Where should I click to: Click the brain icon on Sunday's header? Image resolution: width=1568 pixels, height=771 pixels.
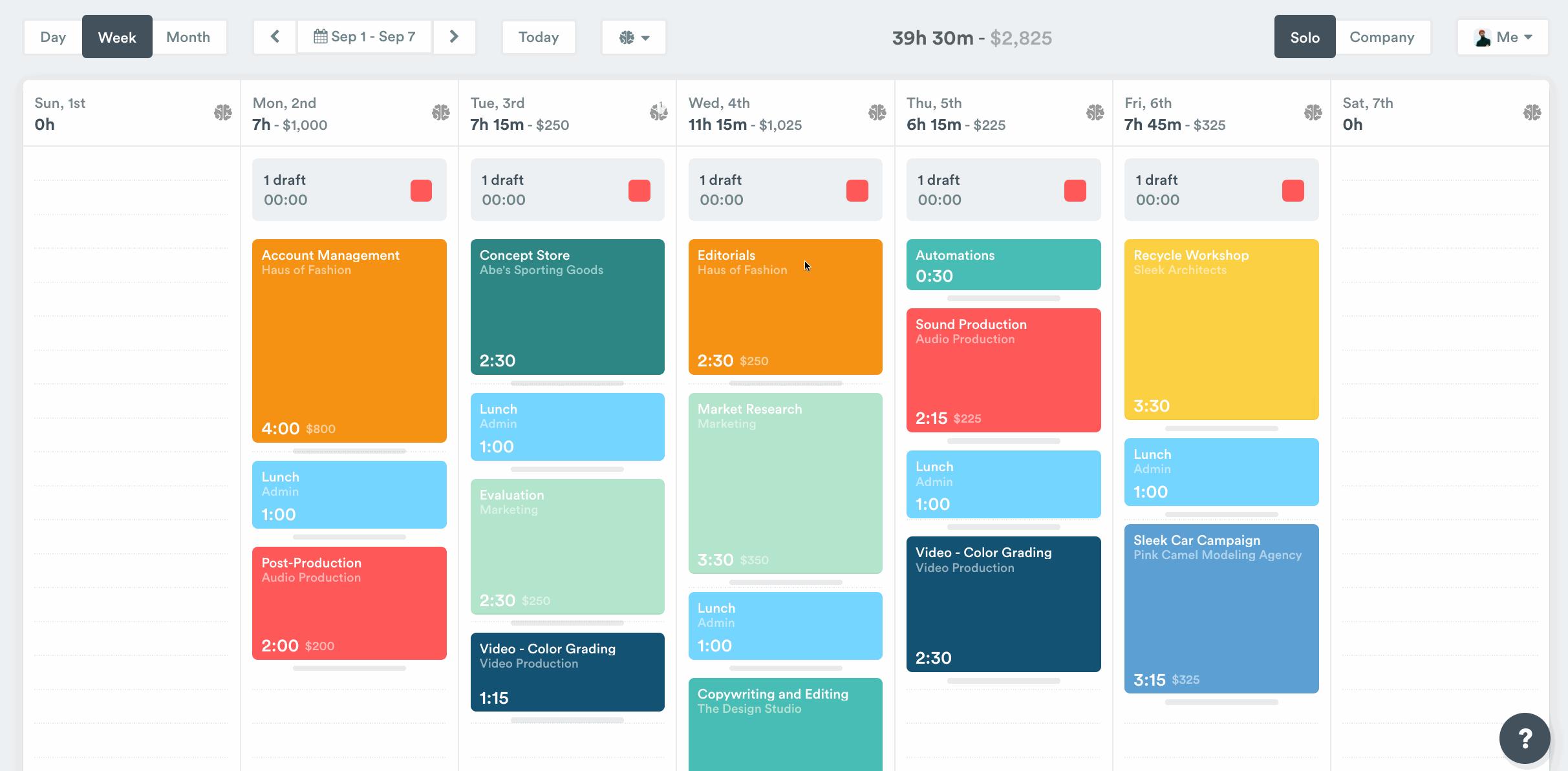click(x=222, y=113)
